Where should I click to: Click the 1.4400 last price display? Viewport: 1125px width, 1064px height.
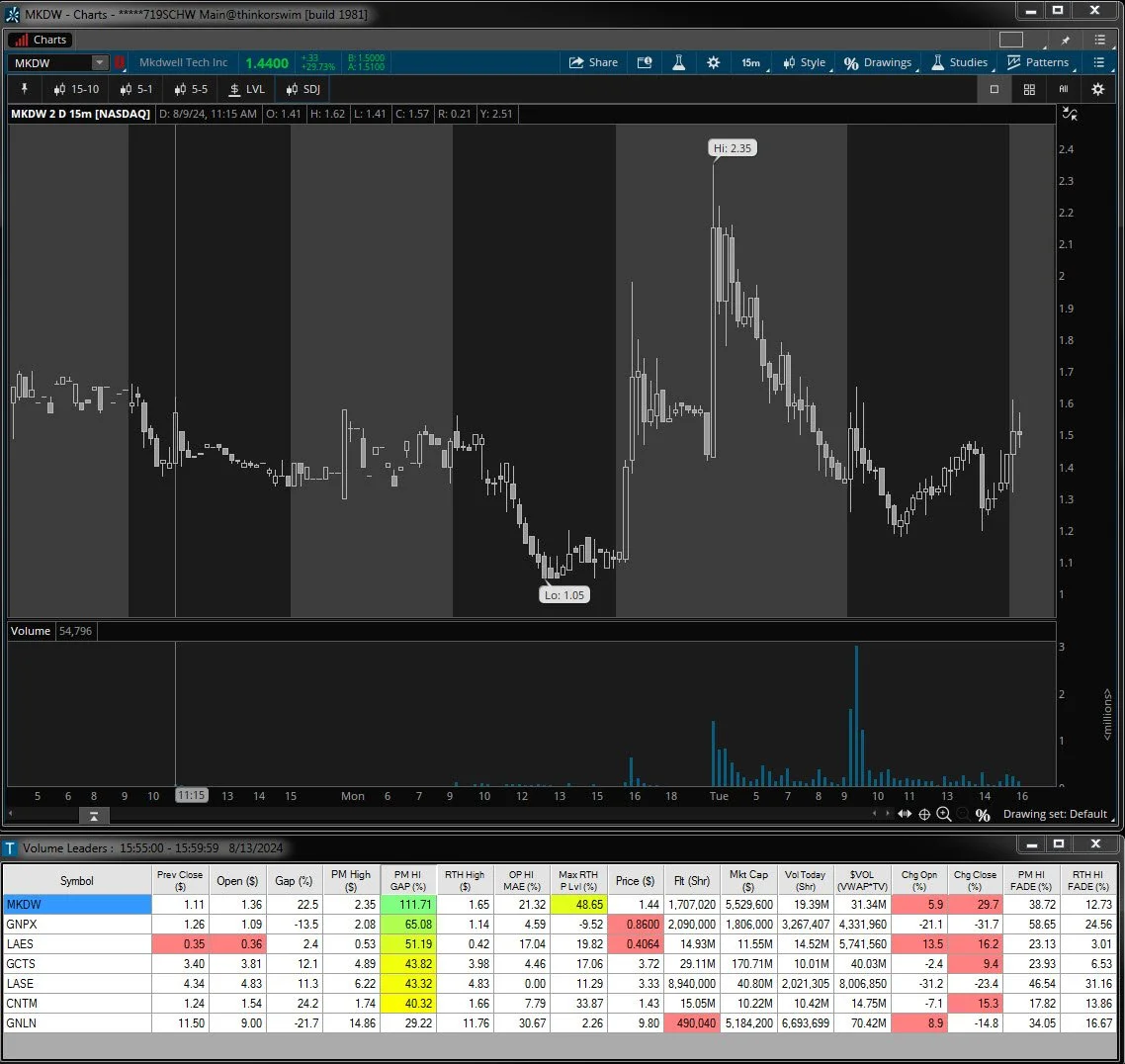[x=267, y=63]
